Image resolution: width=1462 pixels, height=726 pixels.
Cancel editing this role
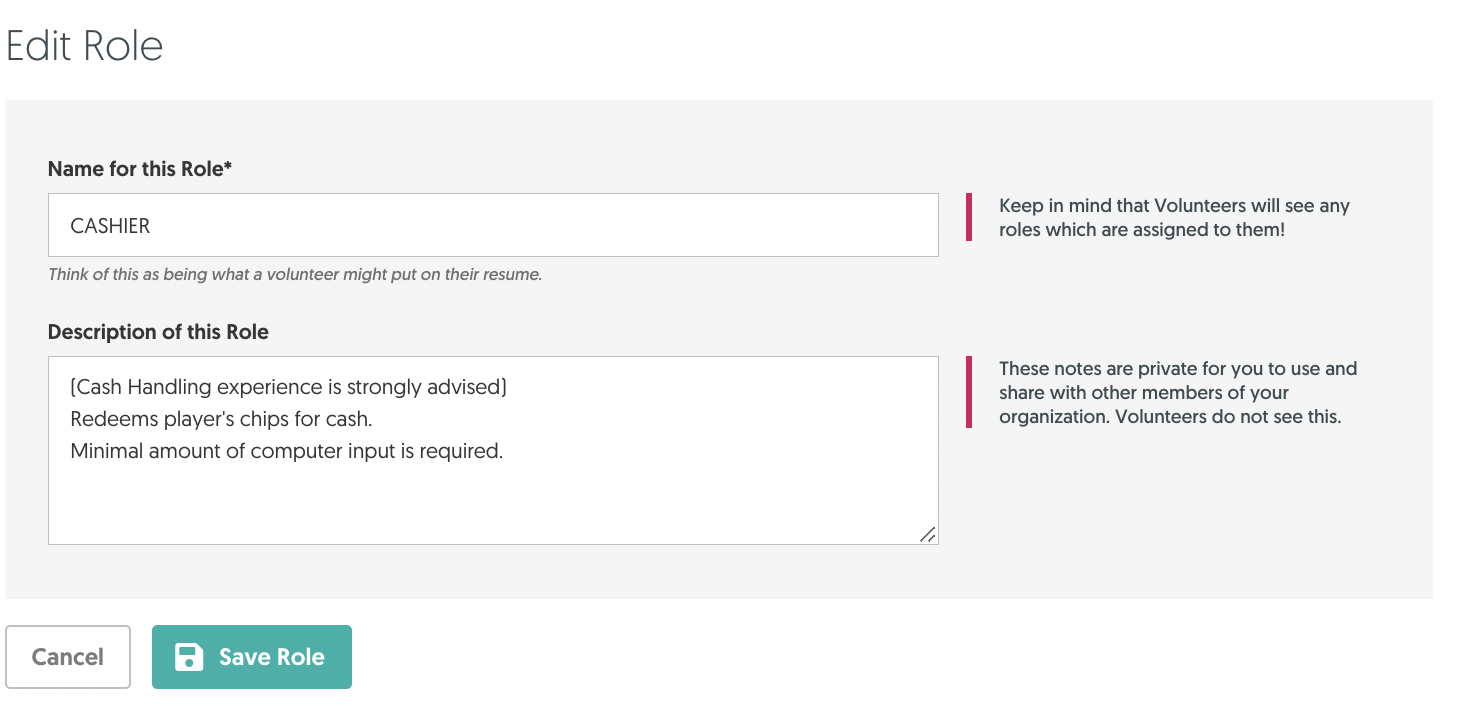click(68, 657)
